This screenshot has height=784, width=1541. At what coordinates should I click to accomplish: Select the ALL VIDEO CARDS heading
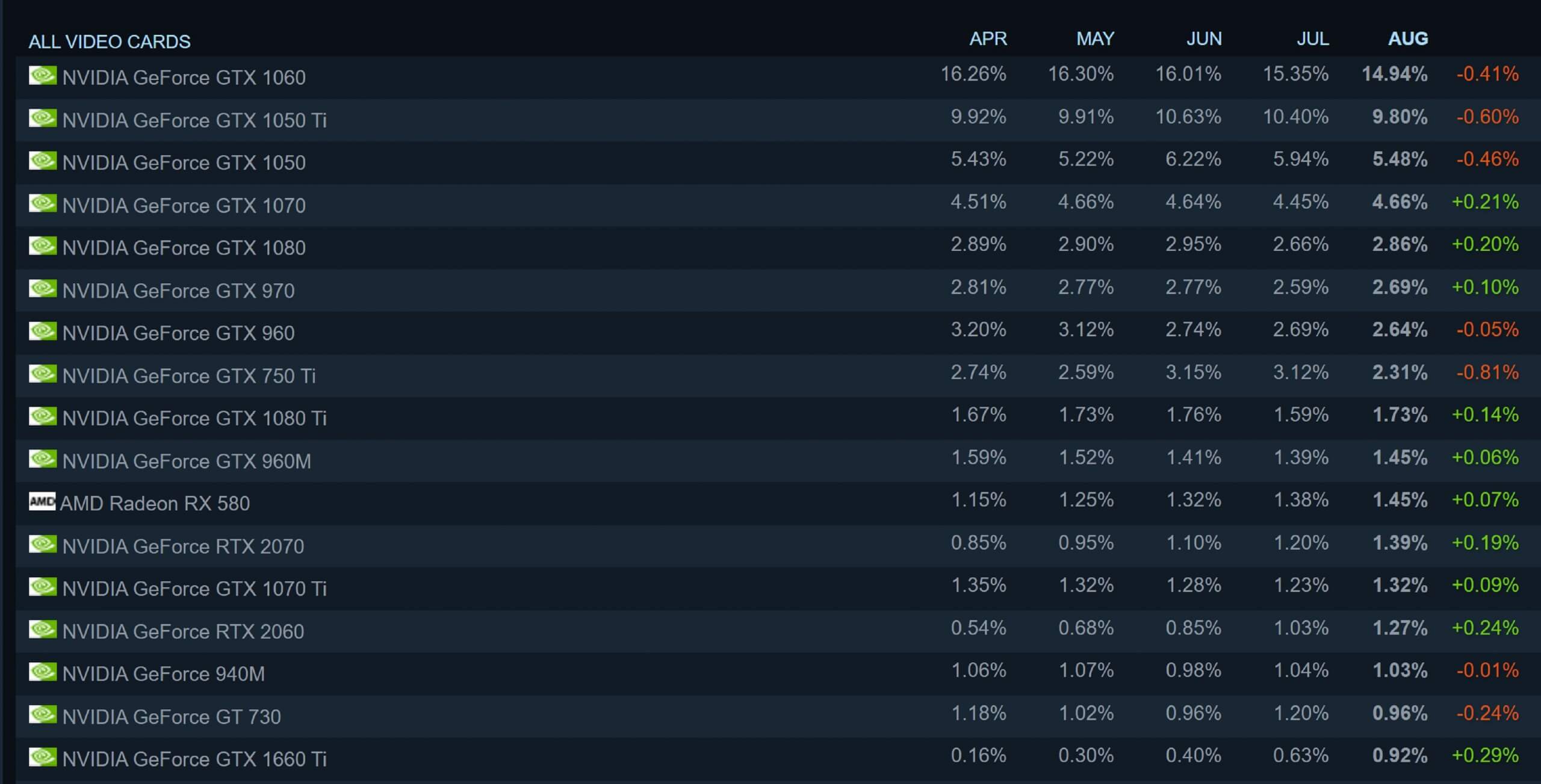pyautogui.click(x=110, y=42)
